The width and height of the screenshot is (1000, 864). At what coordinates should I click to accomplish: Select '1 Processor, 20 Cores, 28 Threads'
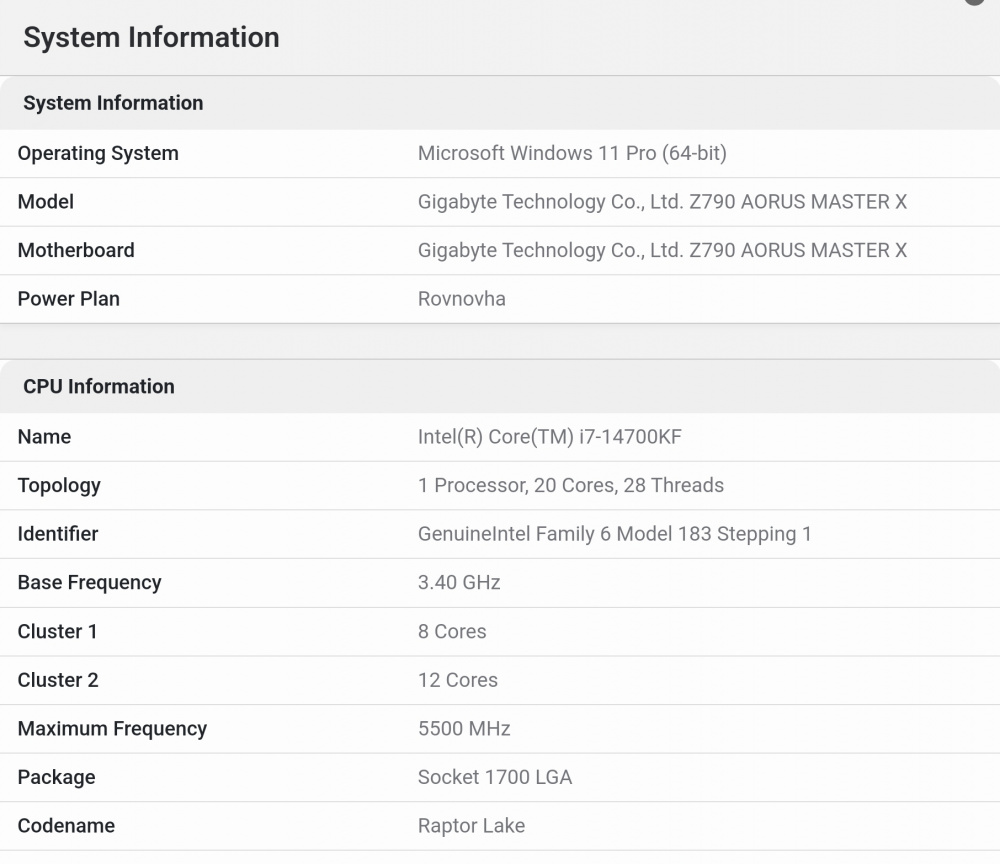pyautogui.click(x=571, y=485)
